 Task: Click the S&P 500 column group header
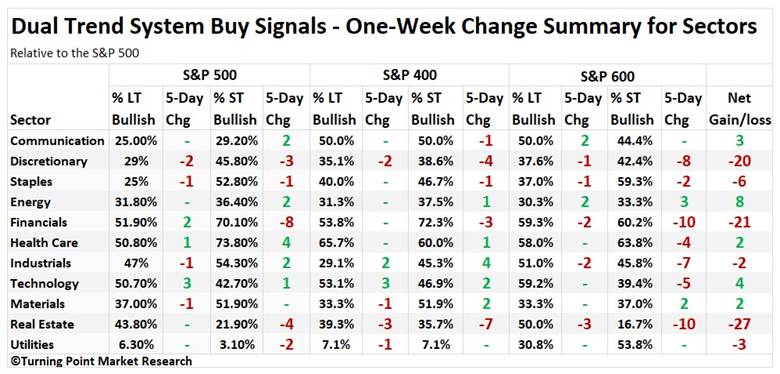tap(209, 76)
